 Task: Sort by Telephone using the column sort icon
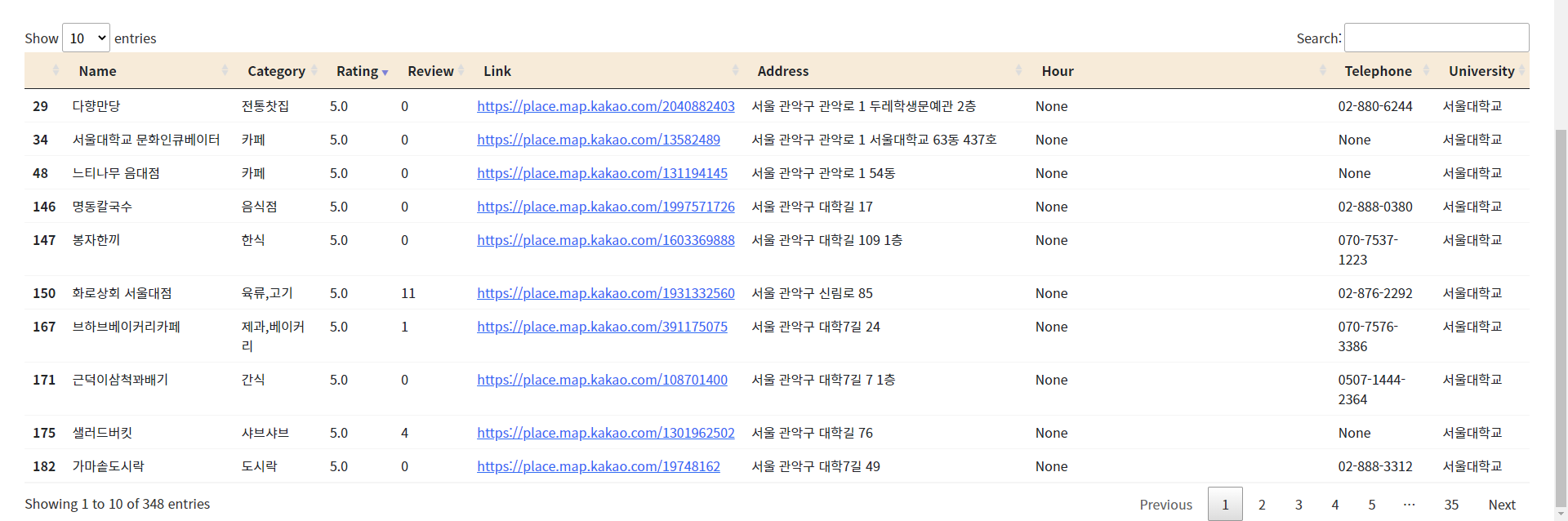pyautogui.click(x=1426, y=71)
